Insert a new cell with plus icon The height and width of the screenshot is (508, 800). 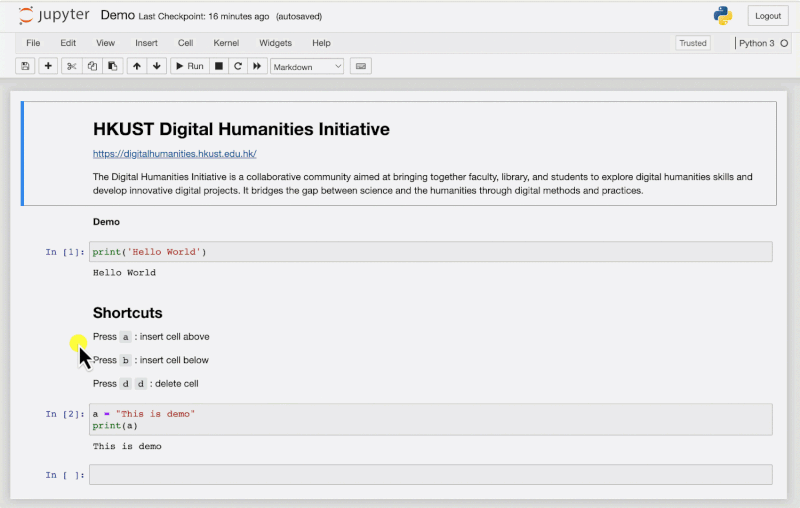point(48,66)
